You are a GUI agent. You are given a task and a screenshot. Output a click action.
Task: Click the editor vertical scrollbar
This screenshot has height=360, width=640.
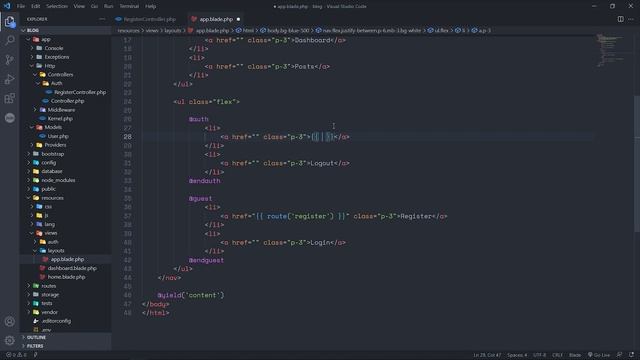click(637, 163)
